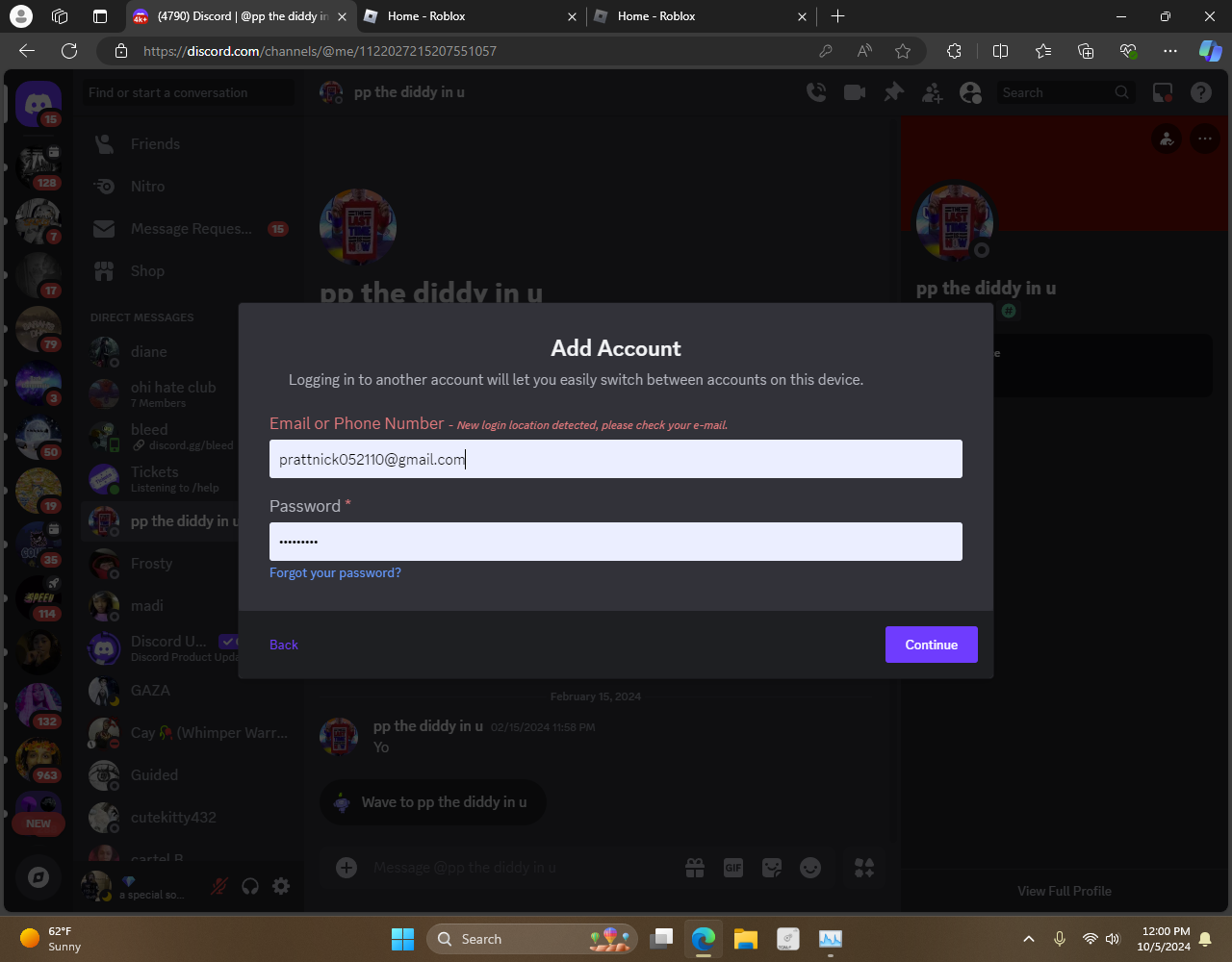This screenshot has height=962, width=1232.
Task: Open the sticker picker
Action: pos(772,868)
